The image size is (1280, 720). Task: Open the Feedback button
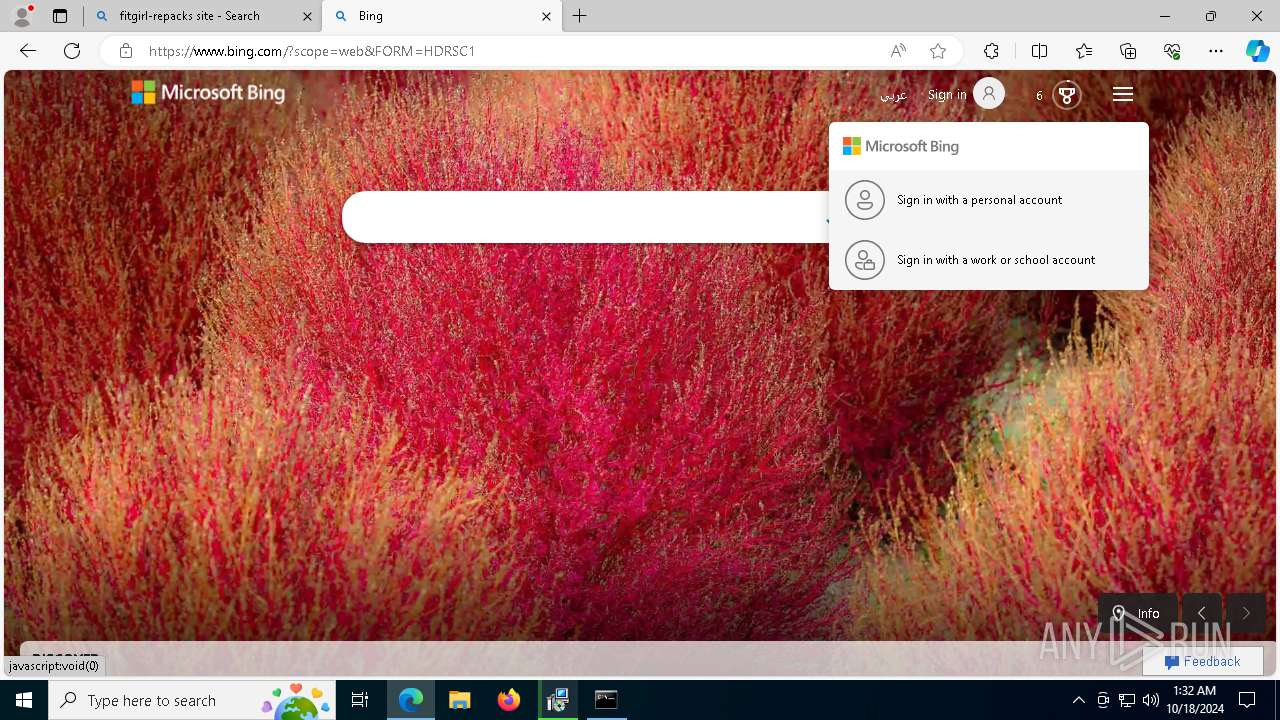[x=1203, y=661]
